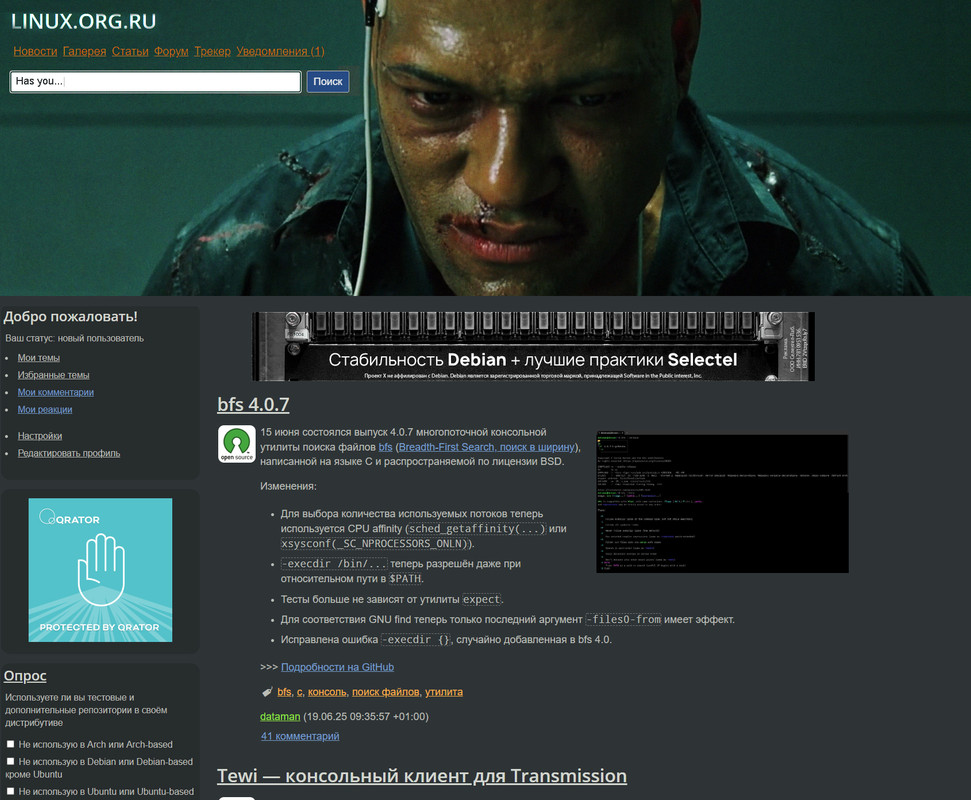
Task: Click the sched_getaffinity(...) code snippet
Action: click(476, 529)
